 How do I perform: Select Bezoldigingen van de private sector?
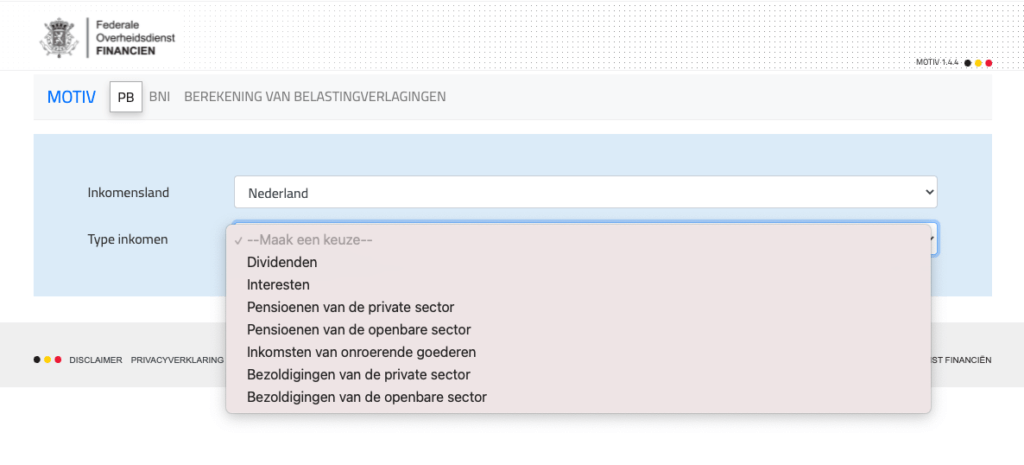click(x=358, y=374)
